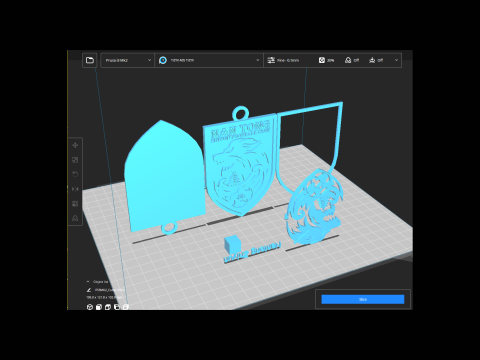This screenshot has height=360, width=480.
Task: Switch to top view cube icon
Action: coord(108,307)
